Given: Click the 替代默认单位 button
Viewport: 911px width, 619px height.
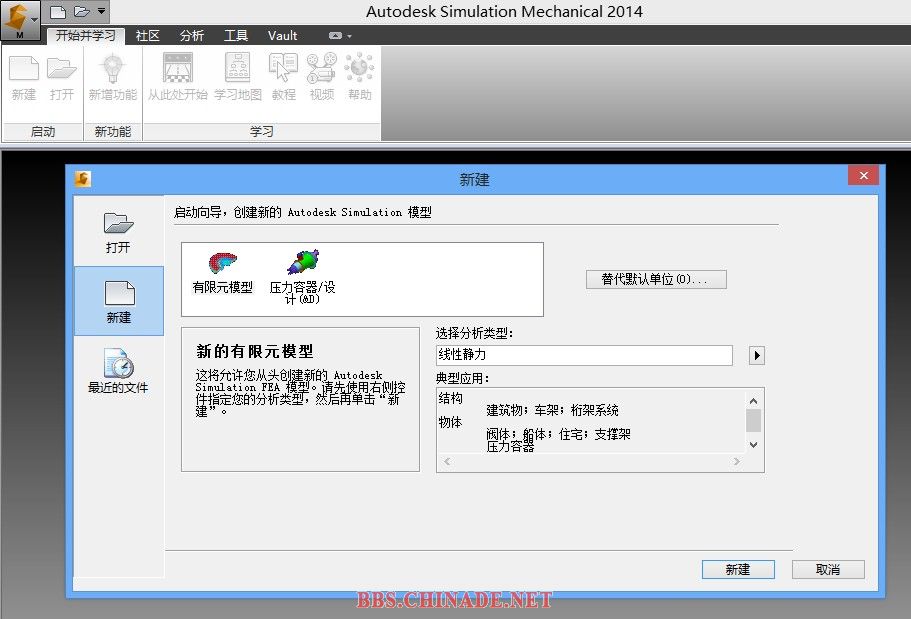Looking at the screenshot, I should 656,279.
